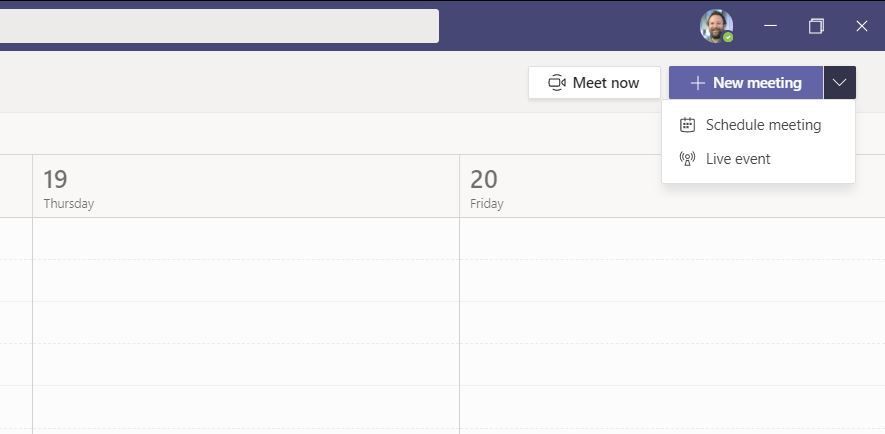Restore down the Teams window
Image resolution: width=885 pixels, height=434 pixels.
[816, 26]
